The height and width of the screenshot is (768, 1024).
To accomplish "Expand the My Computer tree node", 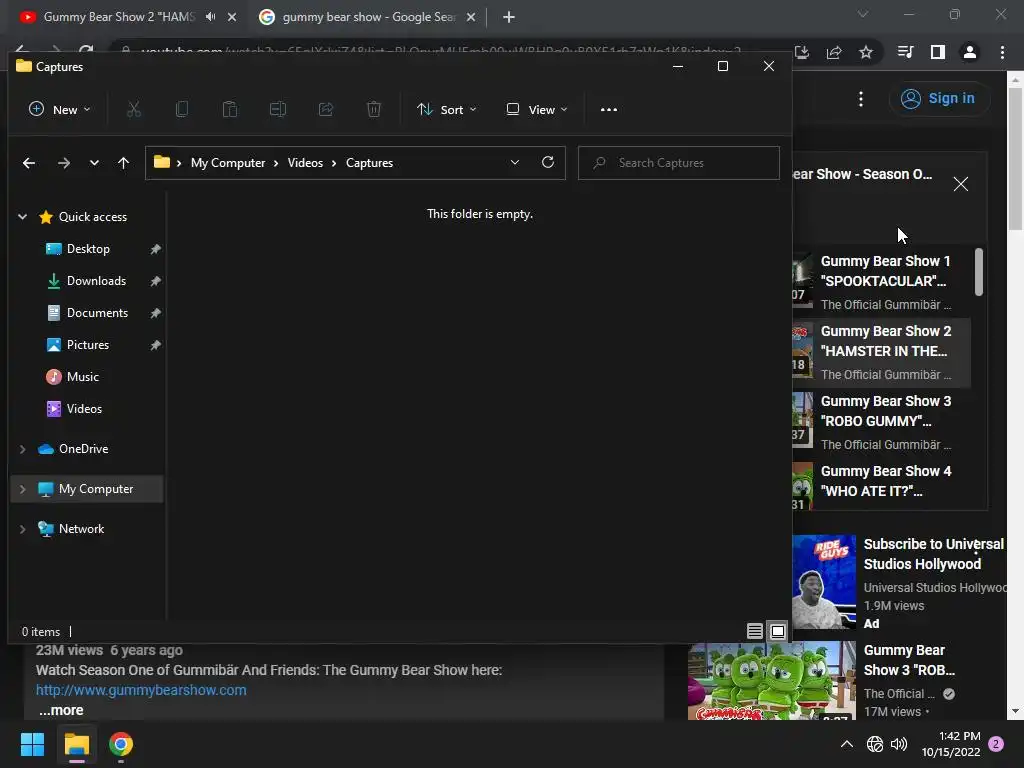I will coord(22,489).
